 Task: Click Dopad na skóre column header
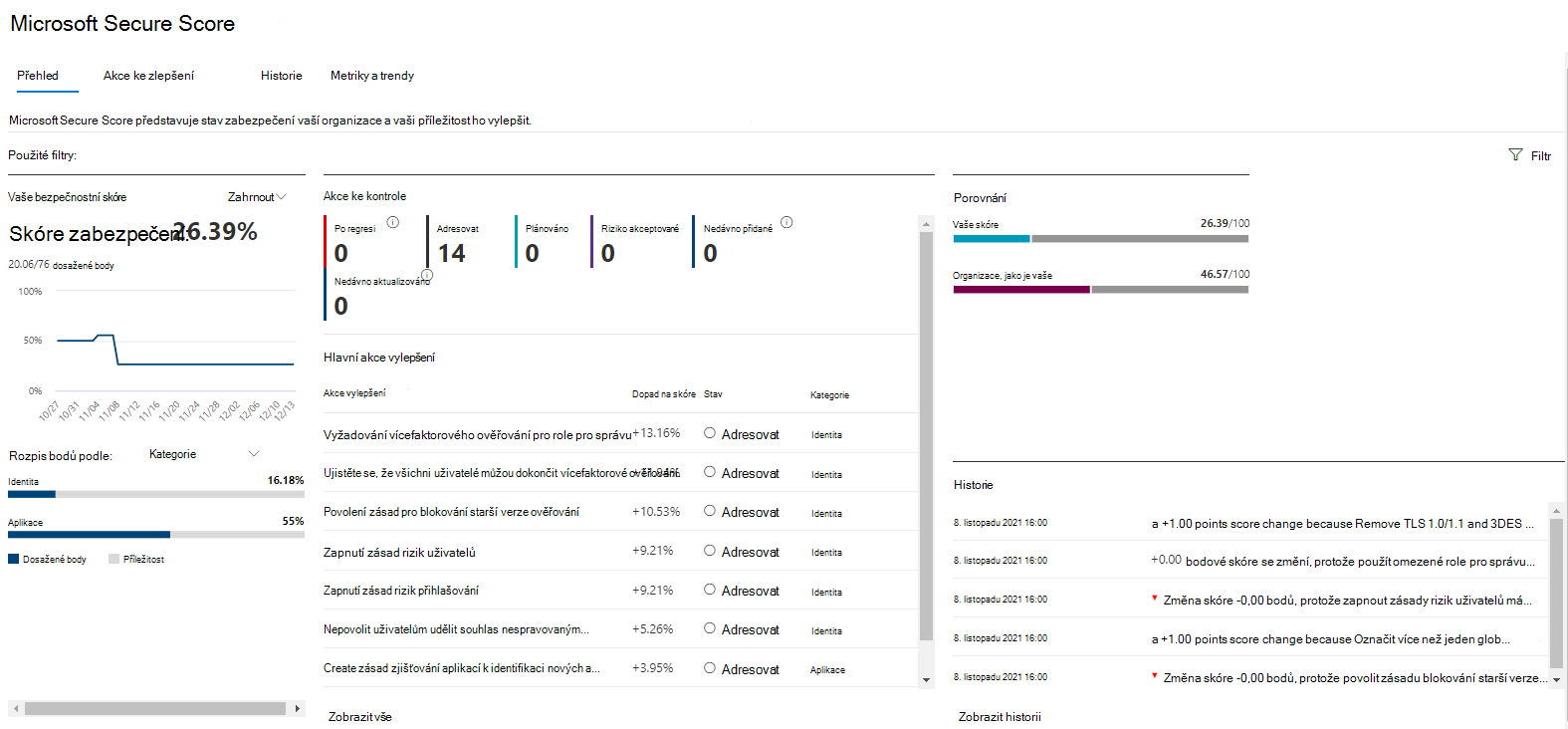point(663,394)
